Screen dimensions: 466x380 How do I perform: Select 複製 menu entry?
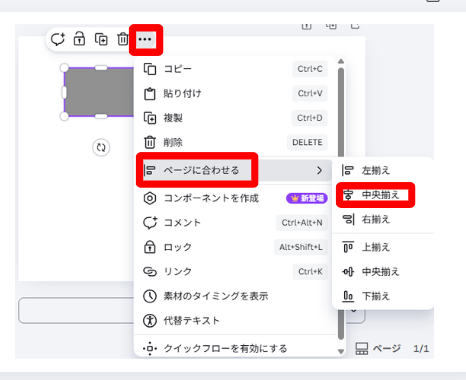tap(235, 118)
